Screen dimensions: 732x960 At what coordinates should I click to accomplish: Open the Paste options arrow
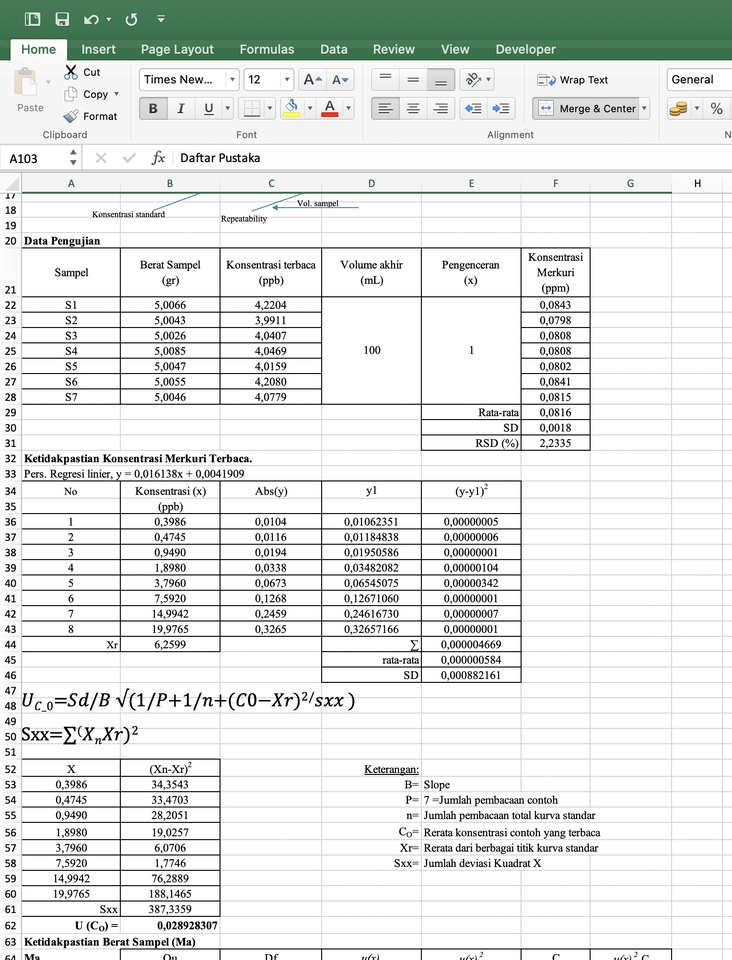pos(48,82)
